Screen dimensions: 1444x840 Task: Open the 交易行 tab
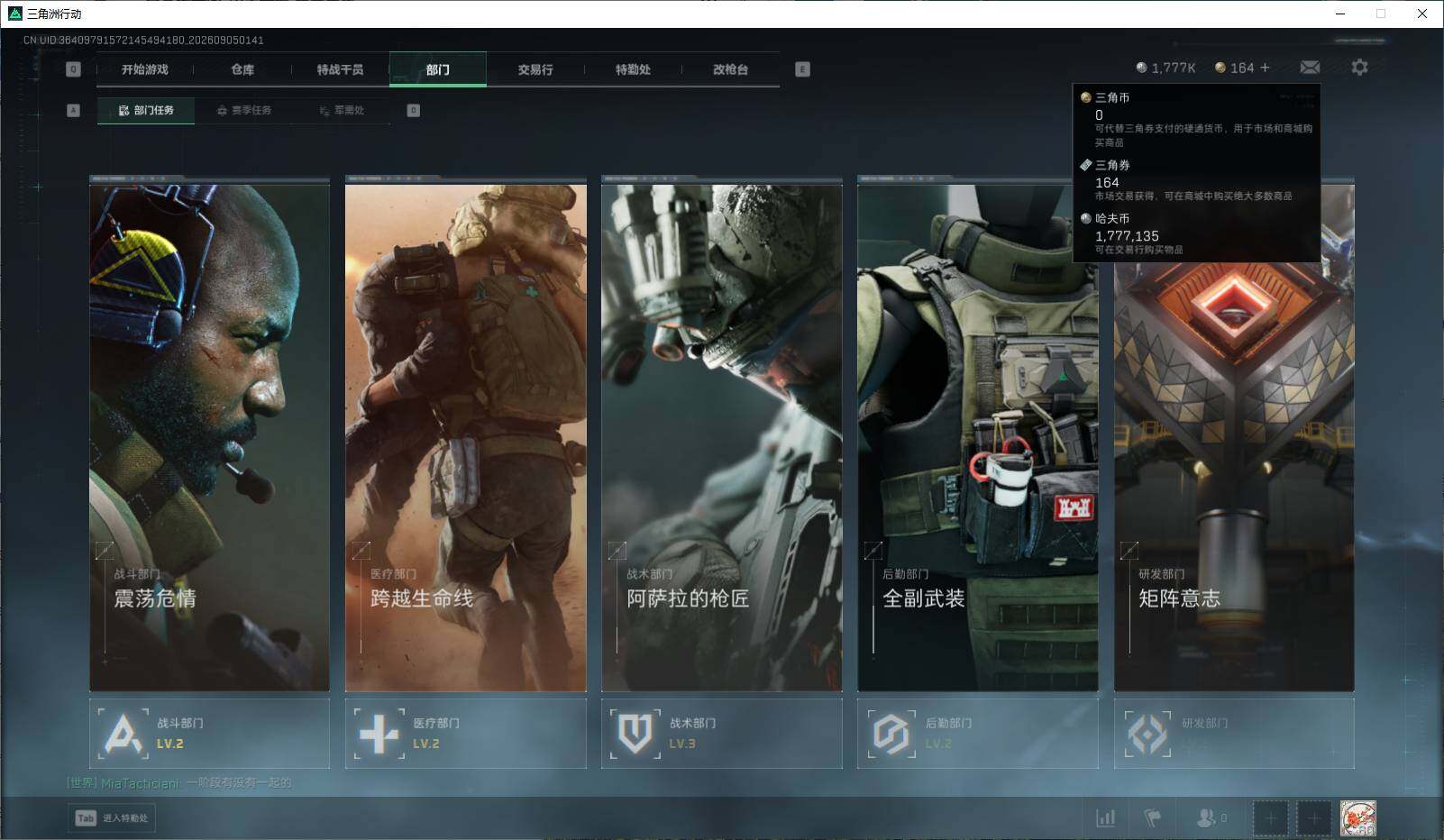point(535,69)
